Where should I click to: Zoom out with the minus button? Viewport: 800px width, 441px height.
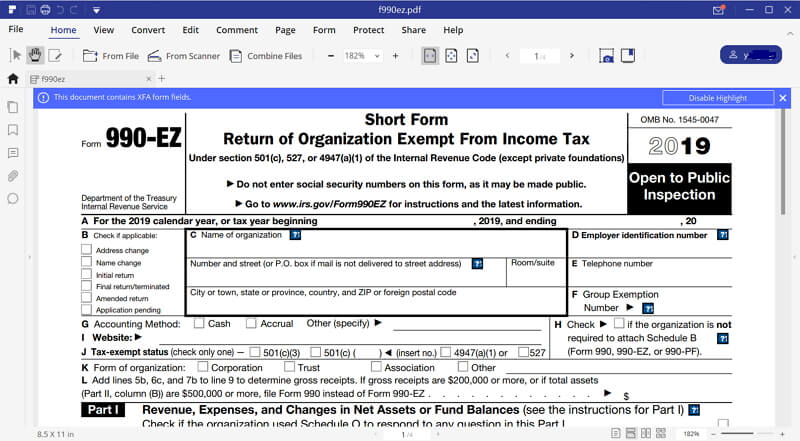(x=331, y=56)
